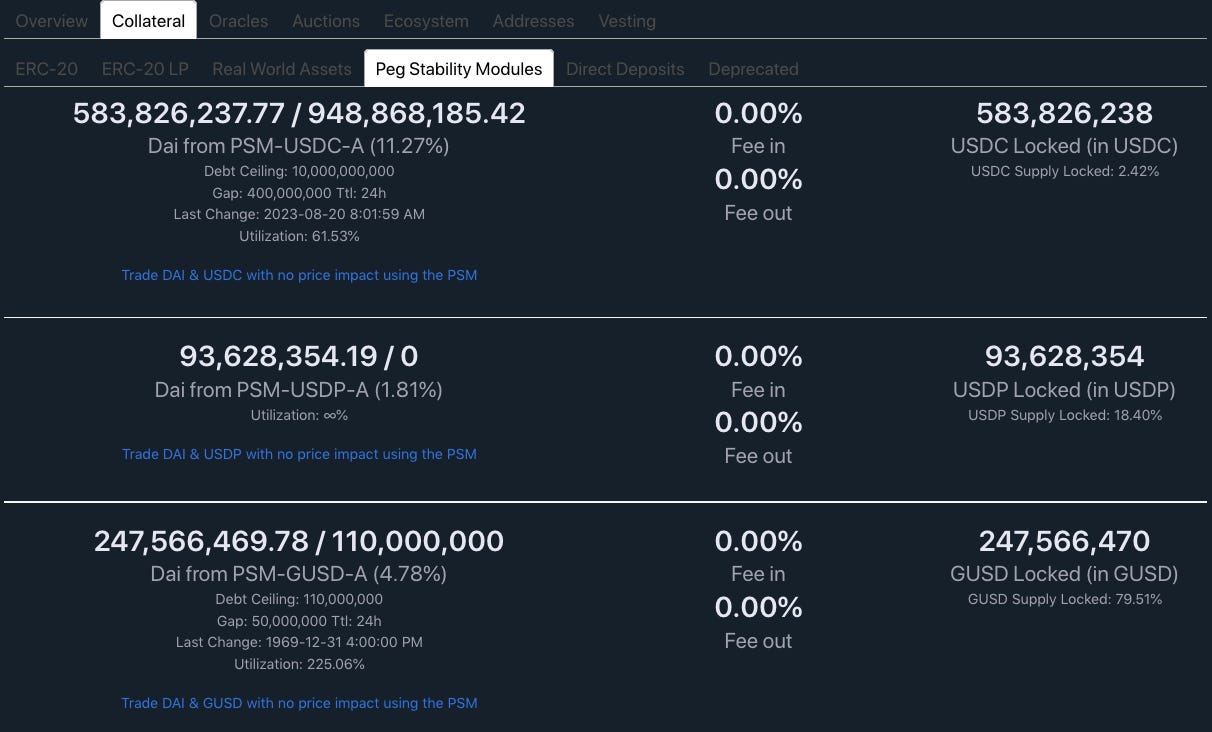Follow the Trade DAI & GUSD PSM link
1212x732 pixels.
pos(299,703)
